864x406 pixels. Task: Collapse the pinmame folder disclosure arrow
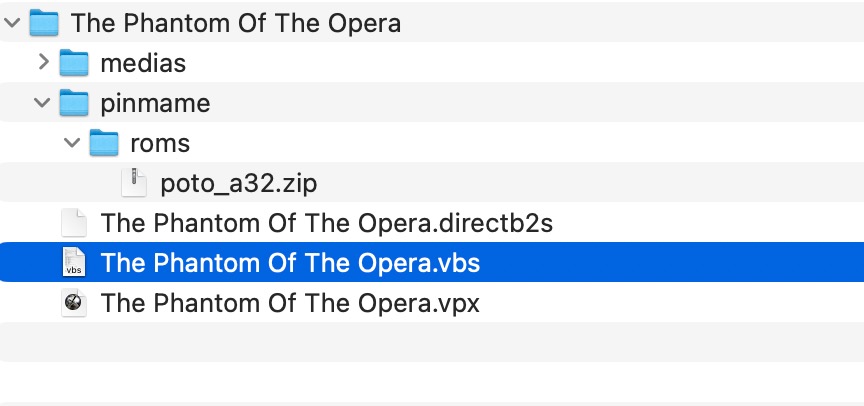point(43,103)
